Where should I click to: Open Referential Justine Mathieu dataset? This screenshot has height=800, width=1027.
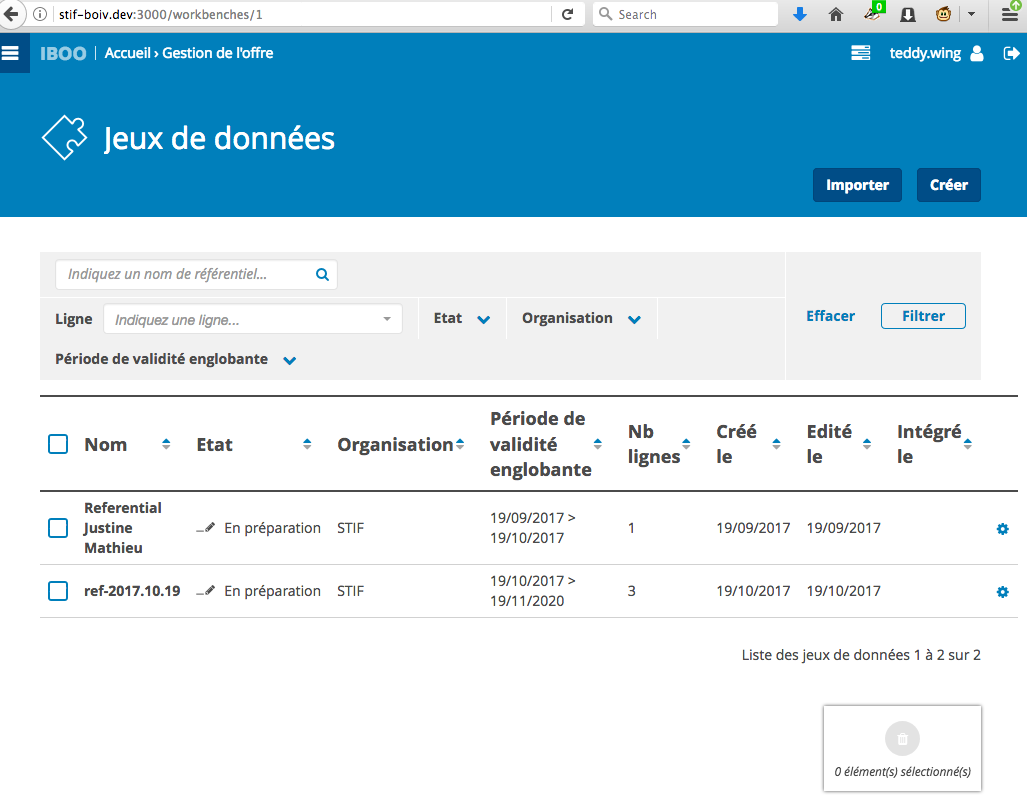tap(122, 528)
